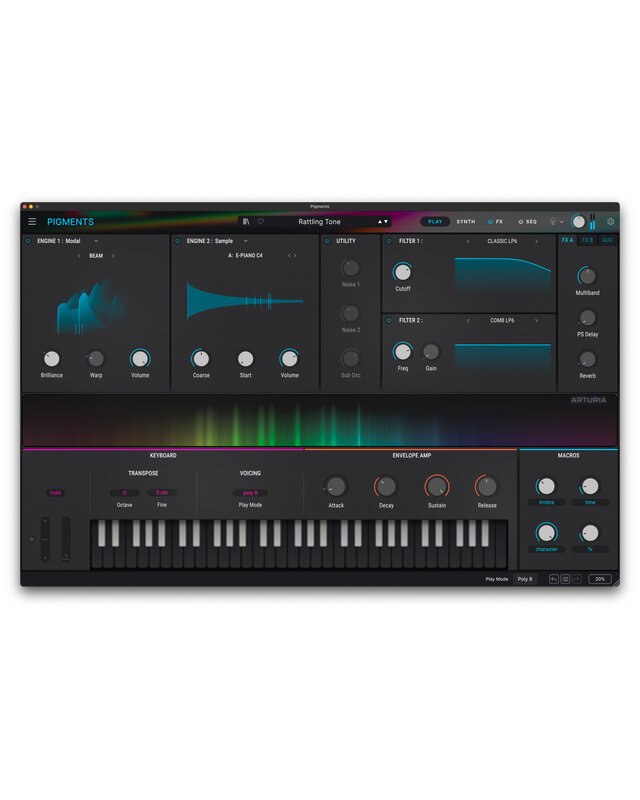The image size is (640, 800).
Task: Click the envelope Sustain knob
Action: (437, 487)
